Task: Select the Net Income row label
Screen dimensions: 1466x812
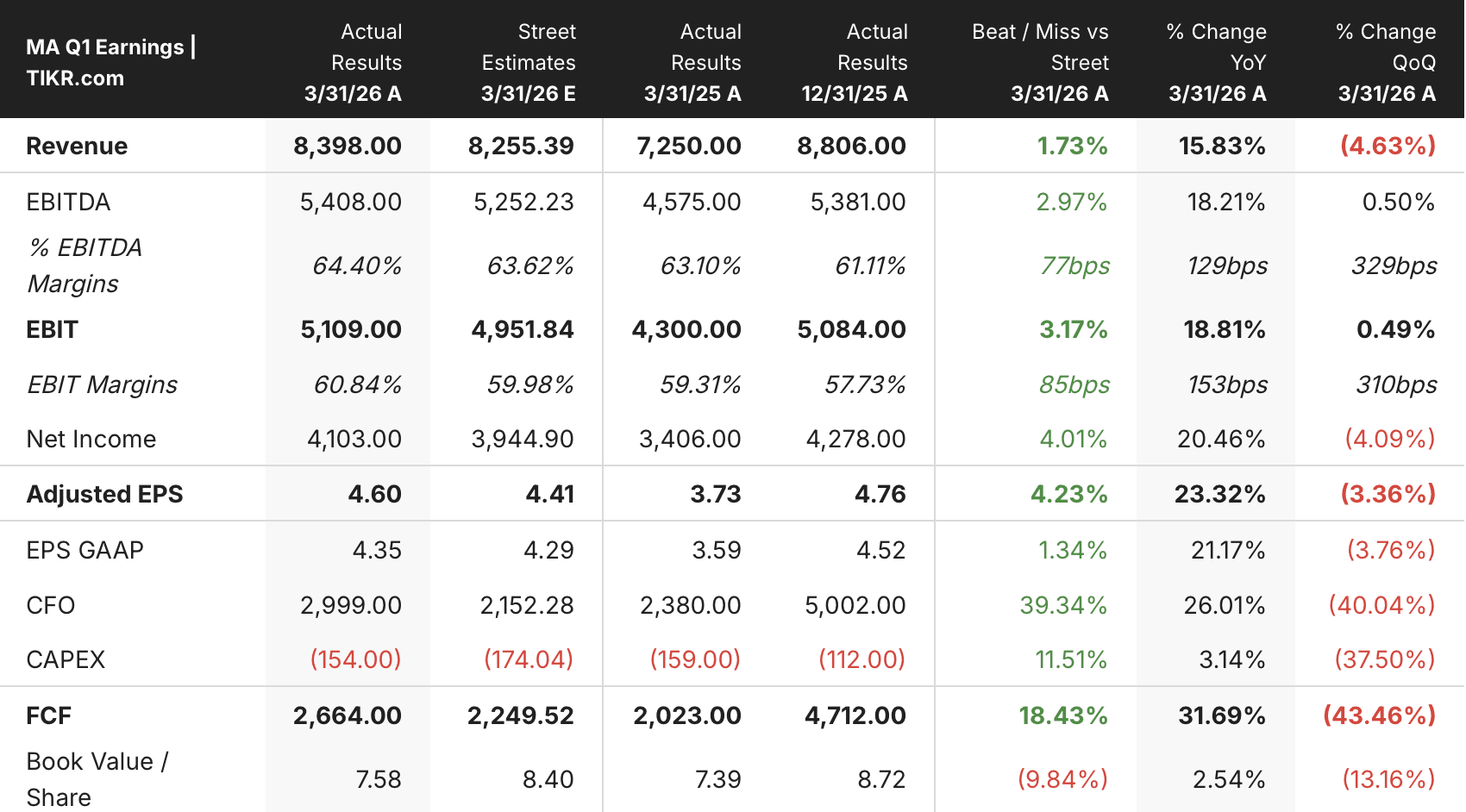Action: (x=91, y=439)
